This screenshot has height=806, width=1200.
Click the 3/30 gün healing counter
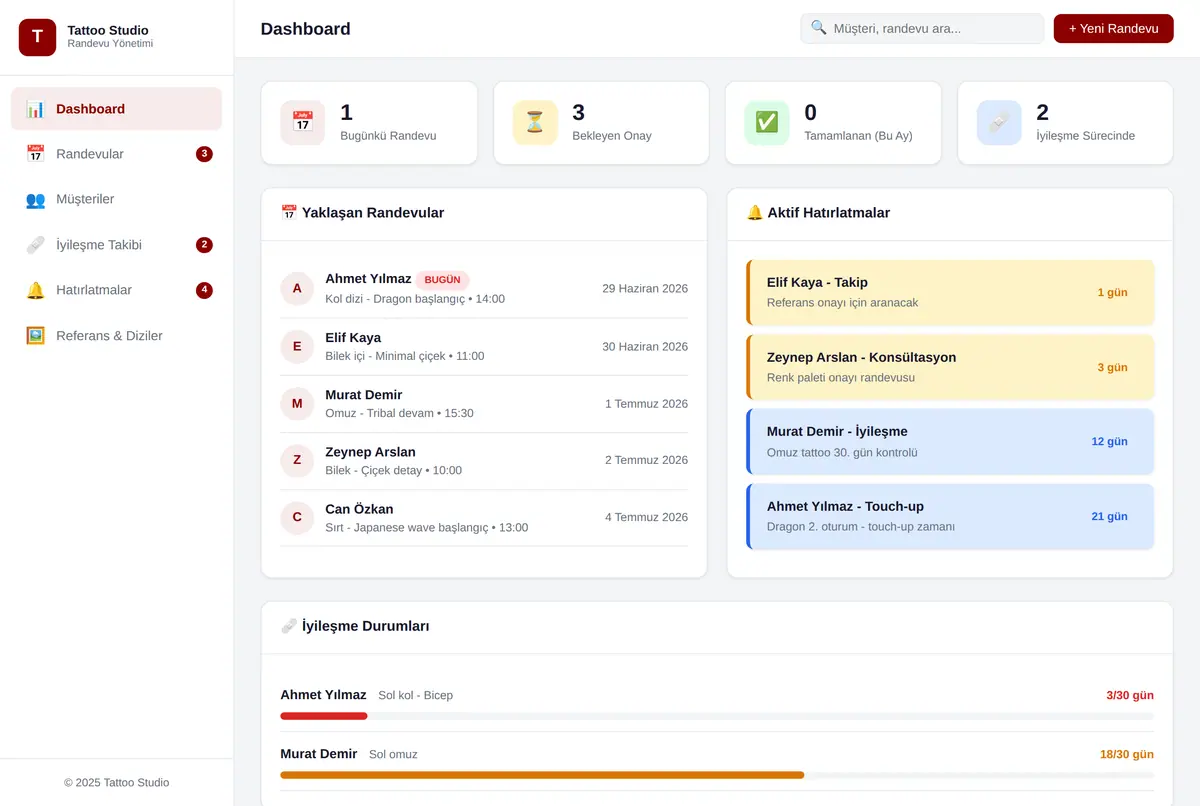pos(1130,695)
